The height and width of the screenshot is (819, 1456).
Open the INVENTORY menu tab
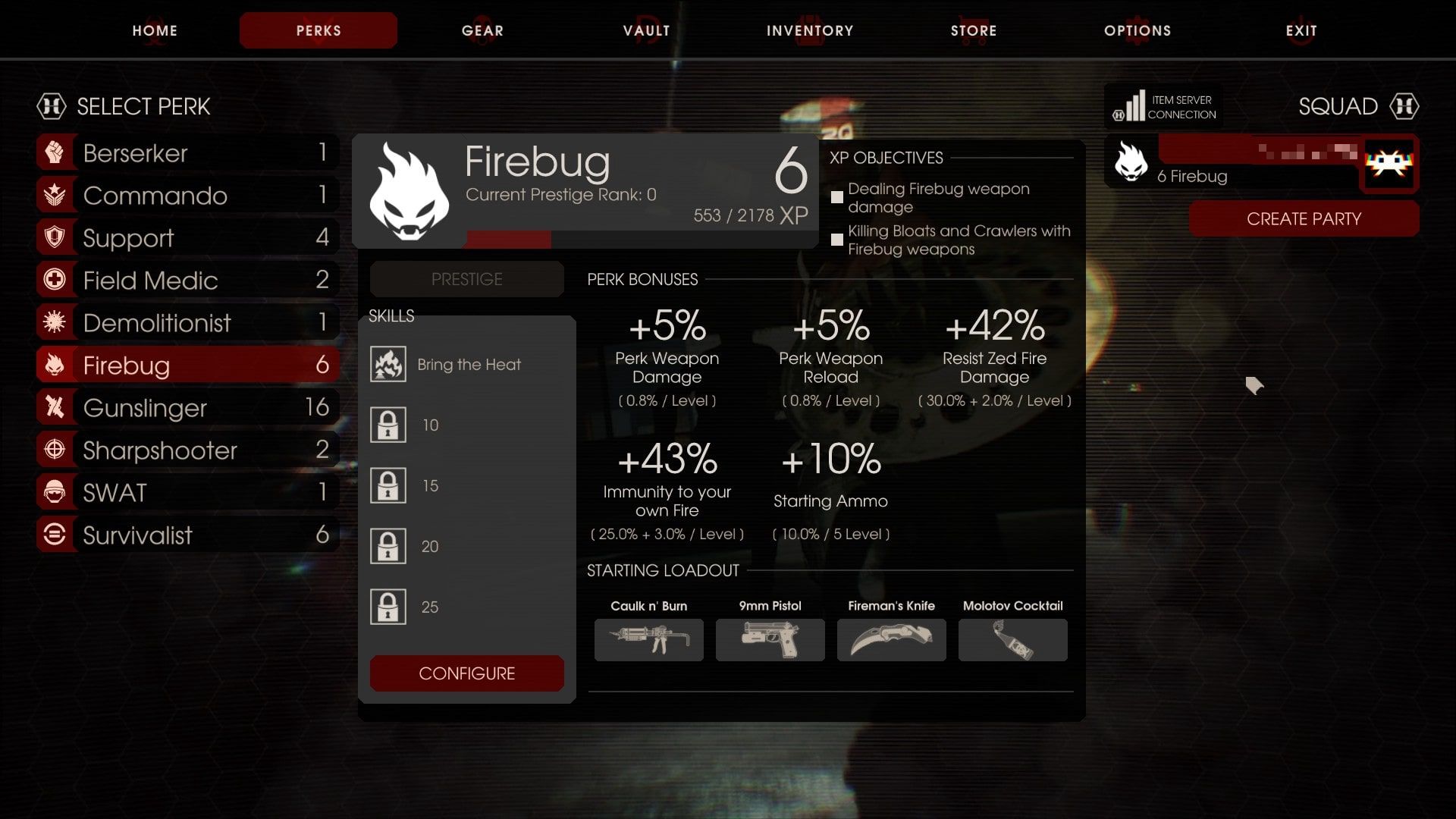click(x=810, y=30)
